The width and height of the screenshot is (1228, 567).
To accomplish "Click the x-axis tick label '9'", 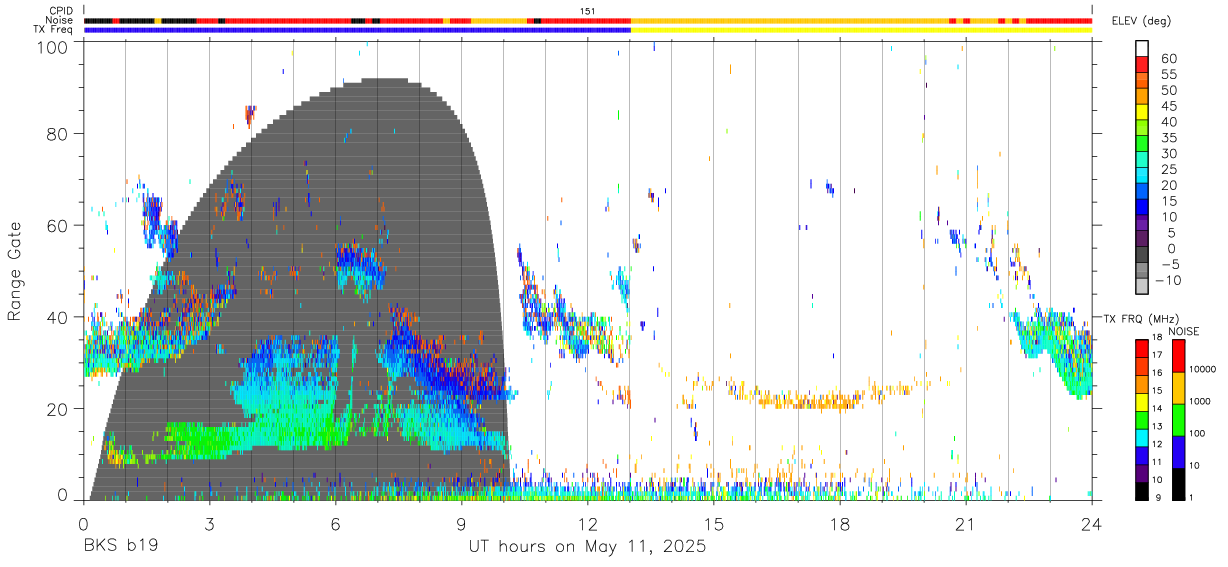I will click(x=461, y=523).
